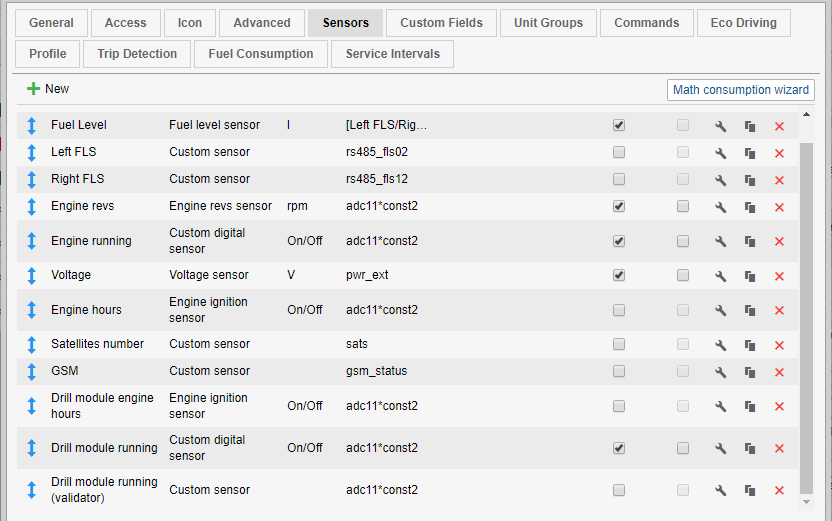Viewport: 832px width, 521px height.
Task: Edit the Satellites number sensor with wrench
Action: pos(720,344)
